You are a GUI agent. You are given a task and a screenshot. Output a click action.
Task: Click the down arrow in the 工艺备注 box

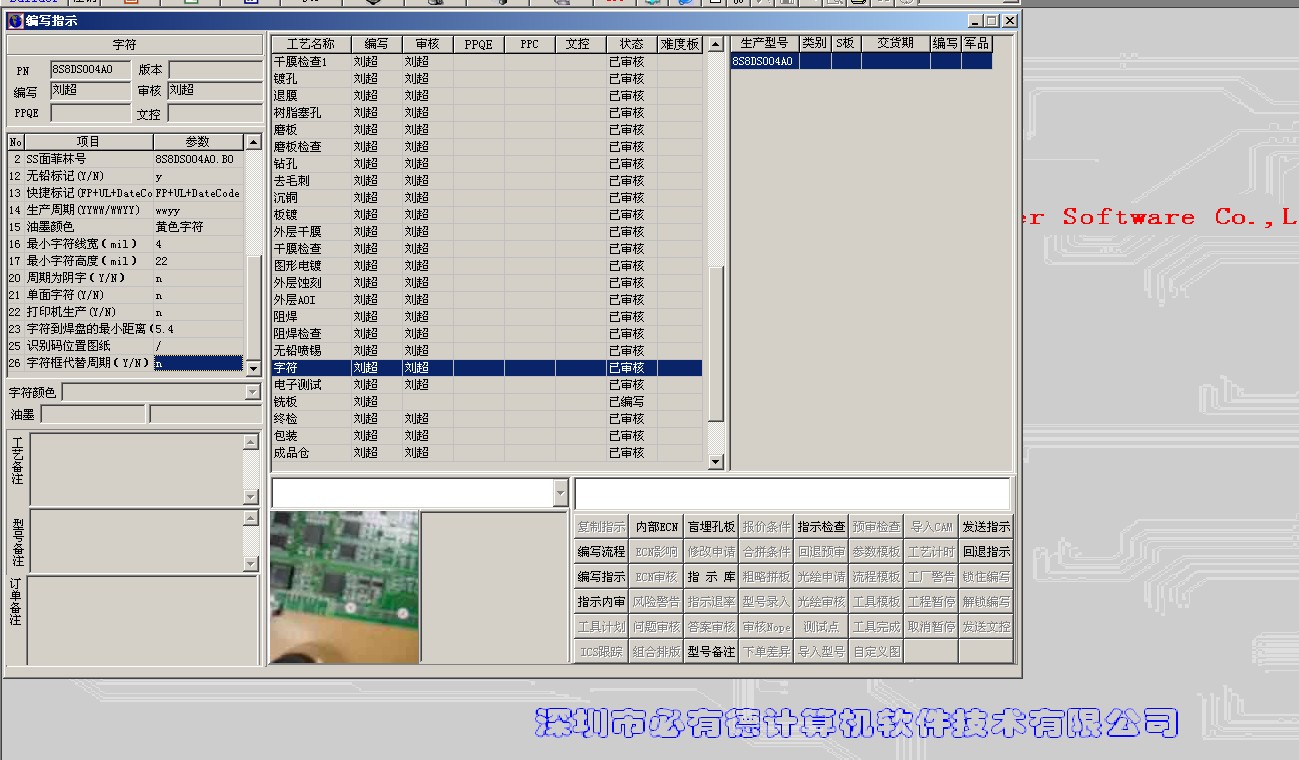point(251,497)
